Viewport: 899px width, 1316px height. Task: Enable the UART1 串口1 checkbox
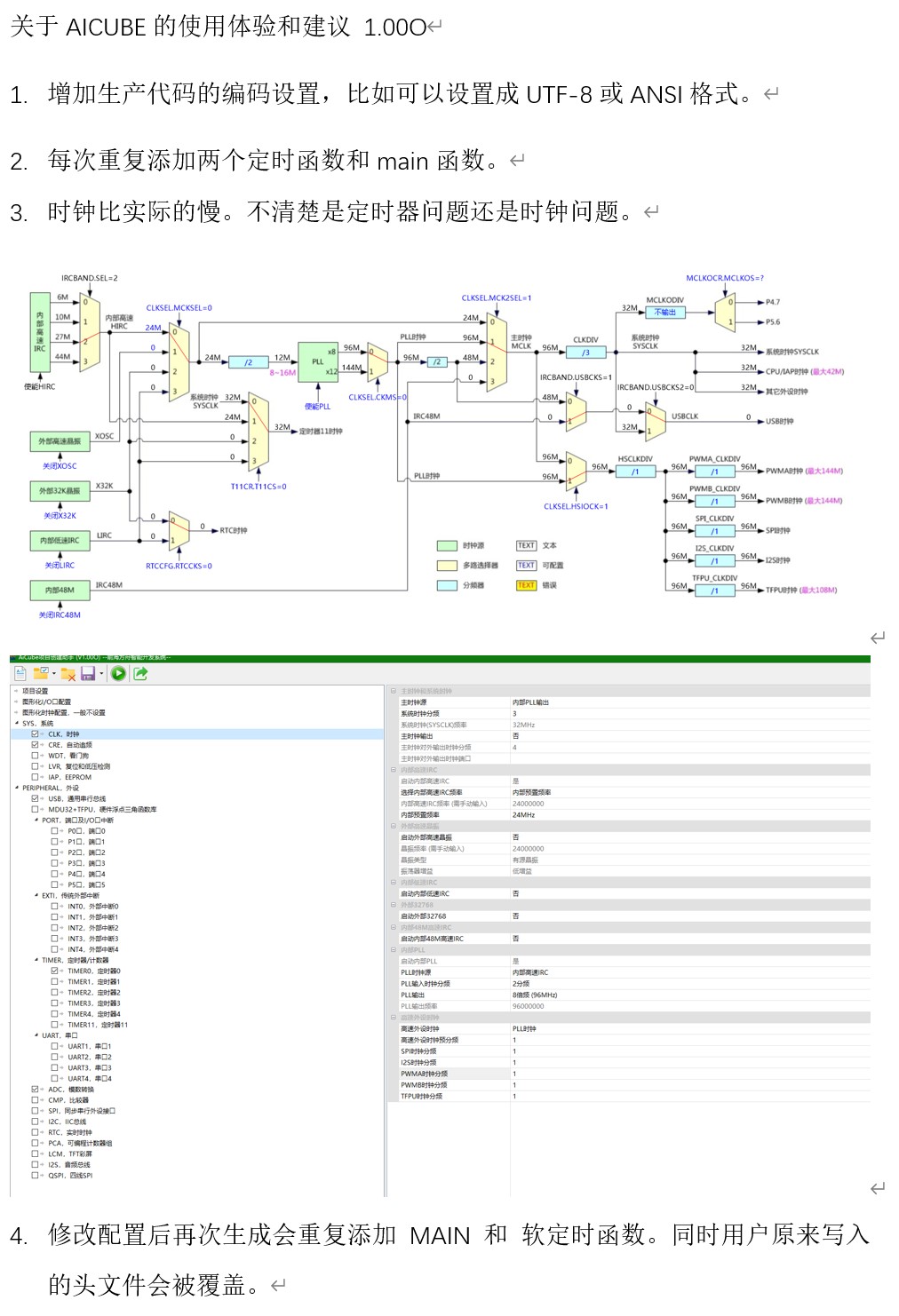coord(54,1046)
